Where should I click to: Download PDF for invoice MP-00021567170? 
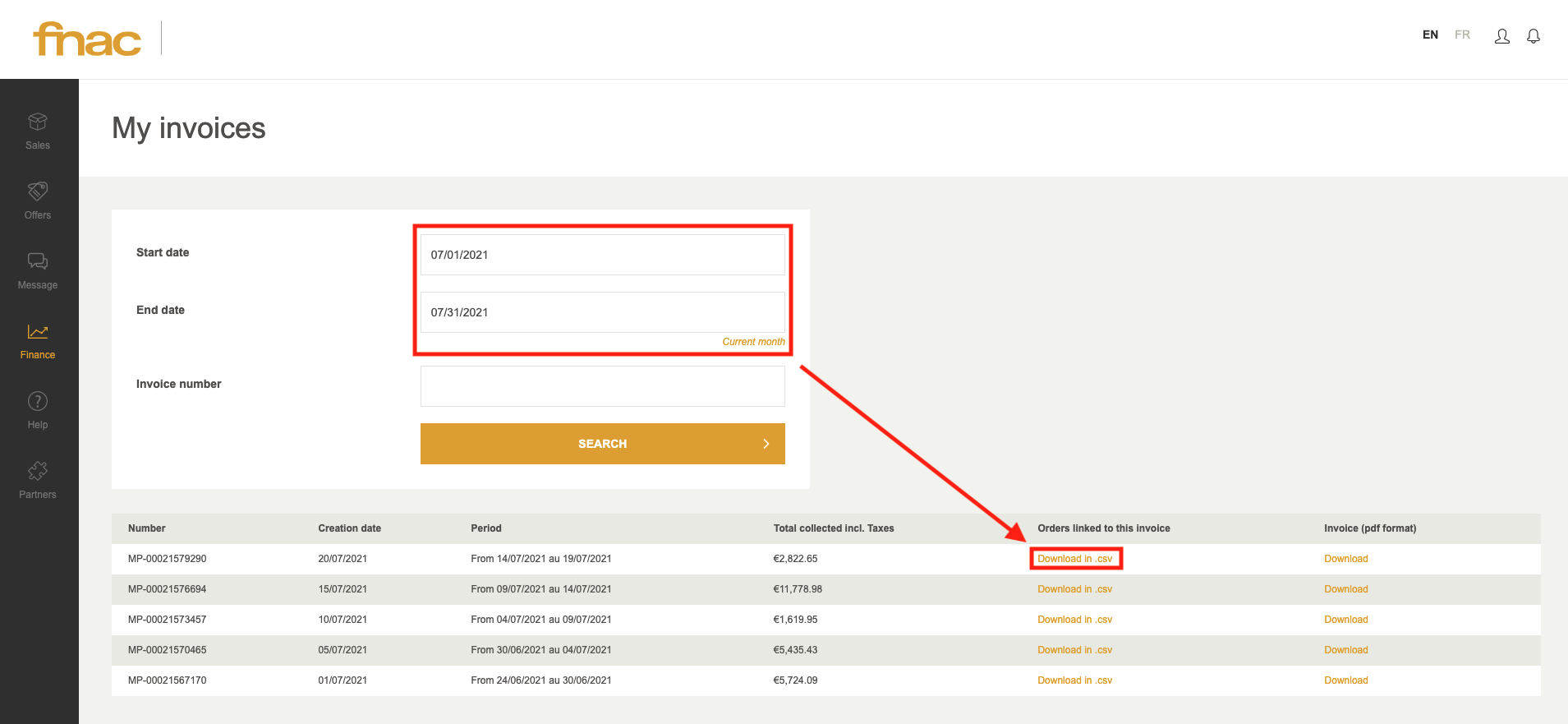click(1346, 680)
